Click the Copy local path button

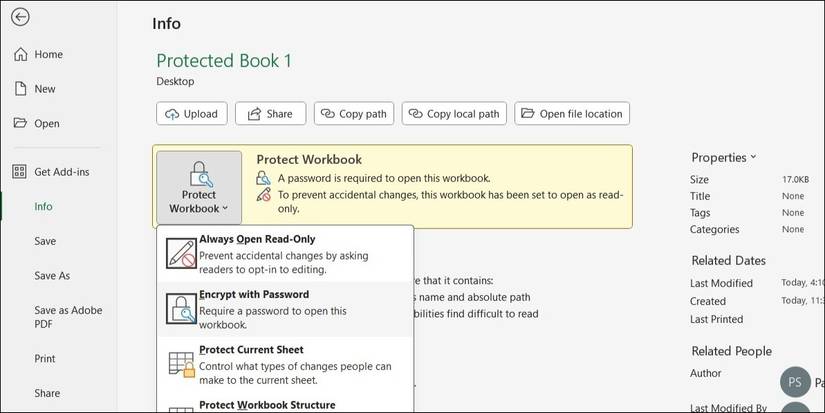pos(454,114)
